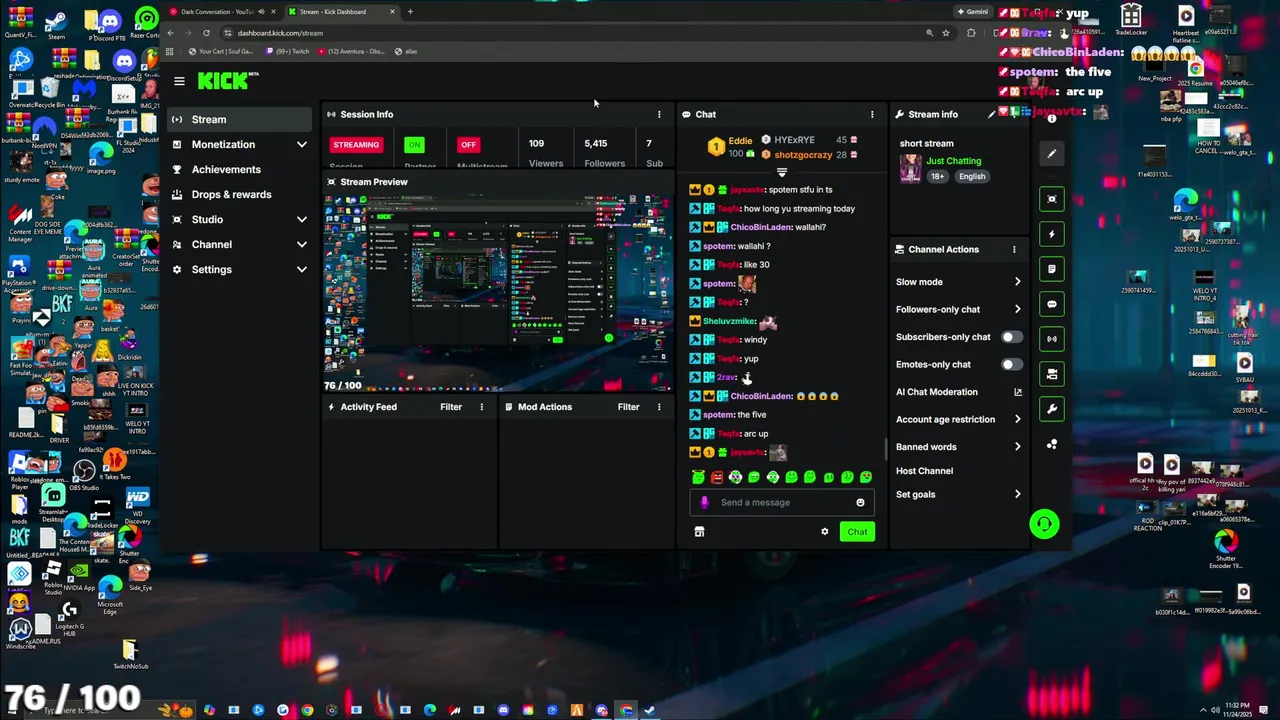Reload the Kick dashboard page
The width and height of the screenshot is (1280, 720).
click(206, 33)
